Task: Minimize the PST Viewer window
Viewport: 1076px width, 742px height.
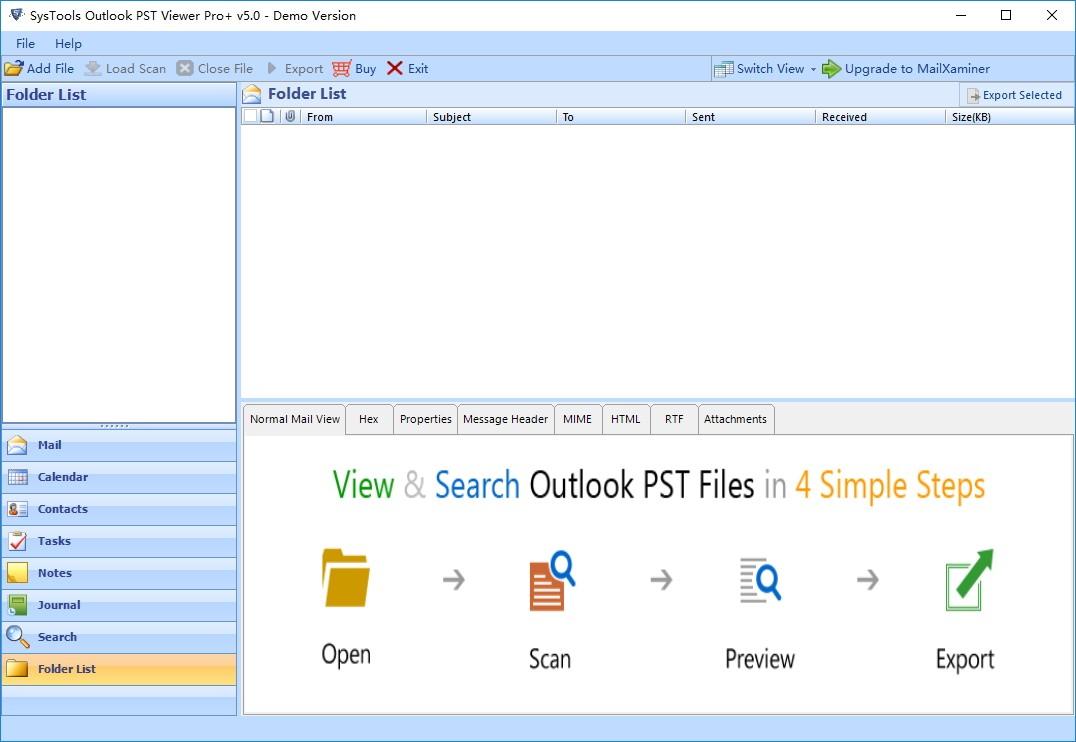Action: tap(961, 15)
